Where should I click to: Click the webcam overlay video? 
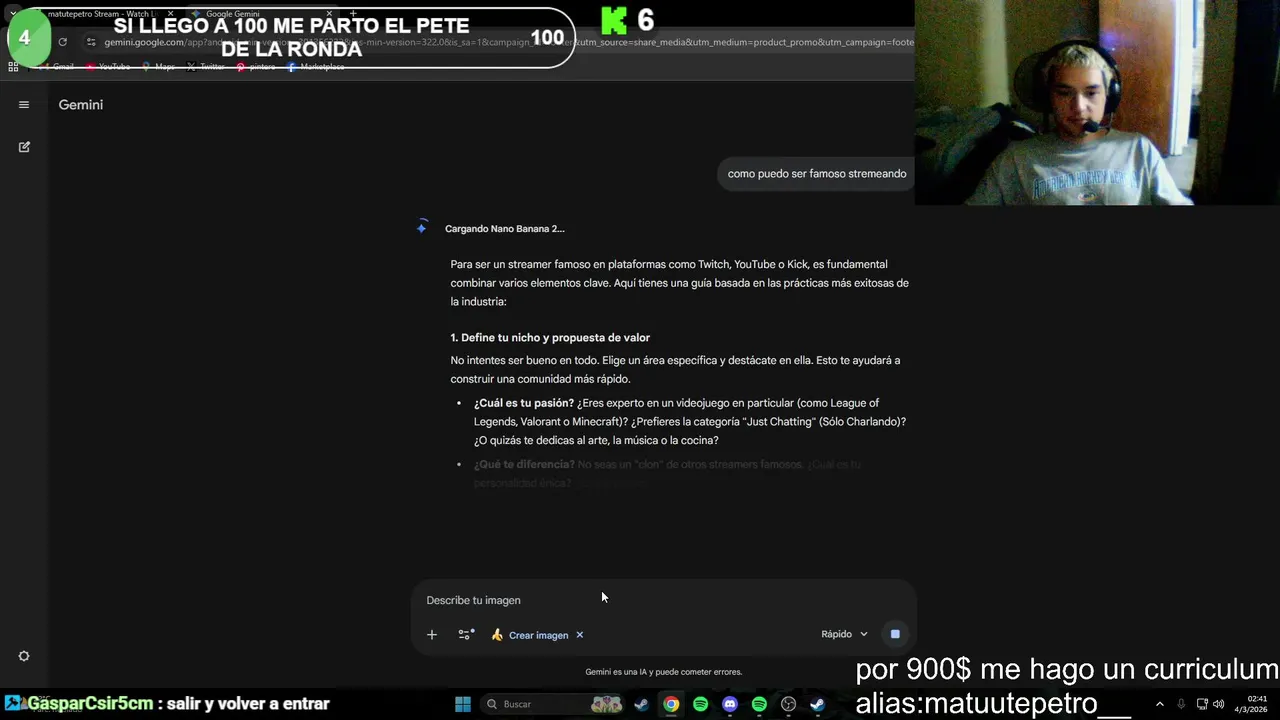[1097, 102]
